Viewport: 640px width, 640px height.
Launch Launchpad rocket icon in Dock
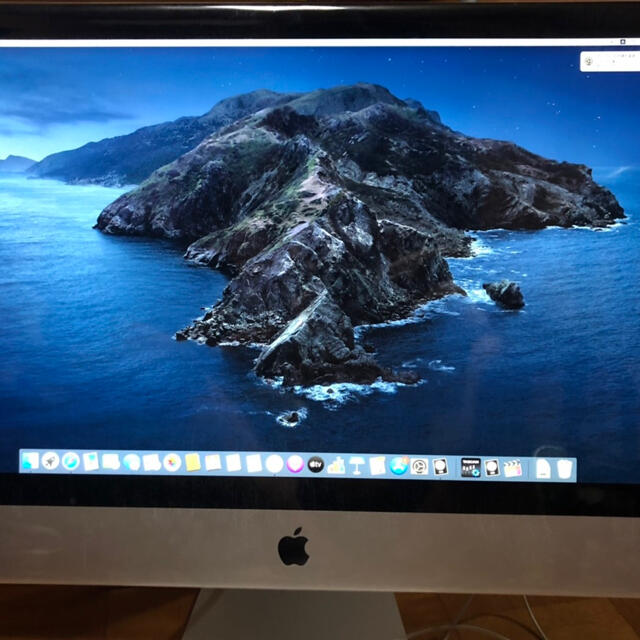[51, 461]
